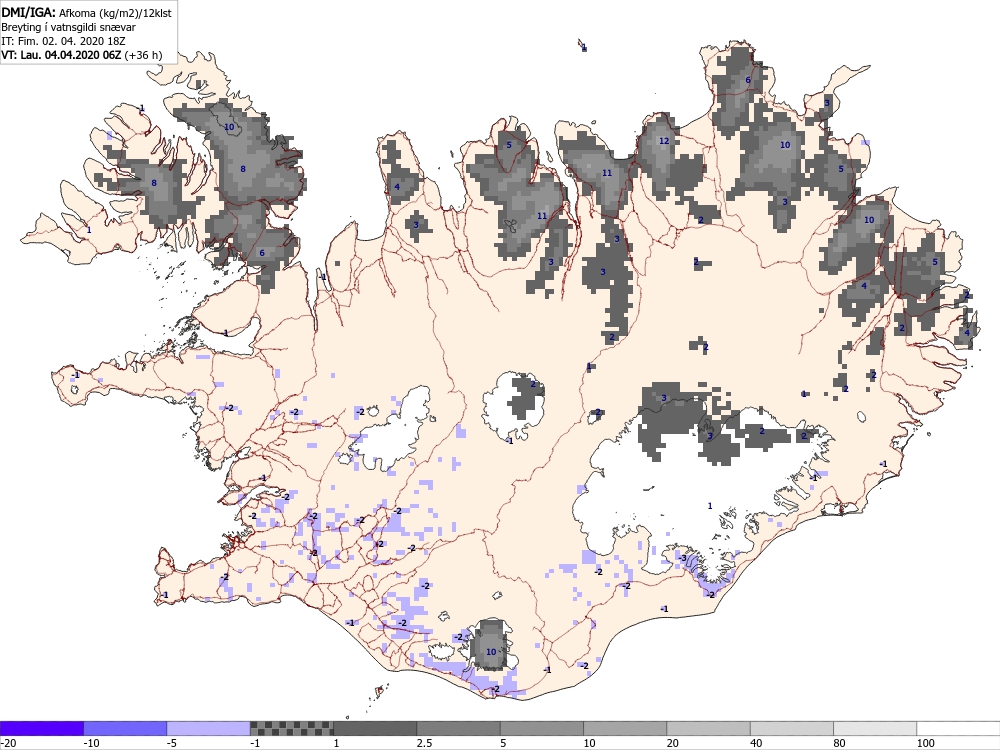1000x750 pixels.
Task: Click the '2.5' legend scale label
Action: tap(424, 744)
